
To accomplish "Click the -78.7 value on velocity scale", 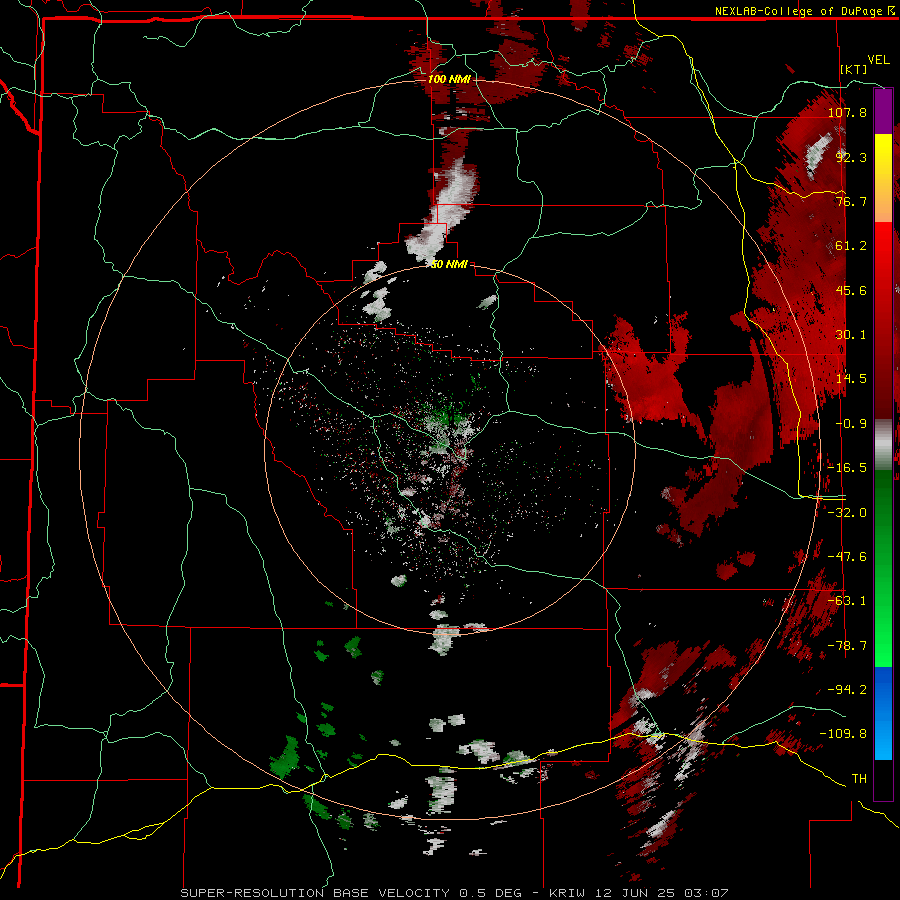I will [847, 646].
